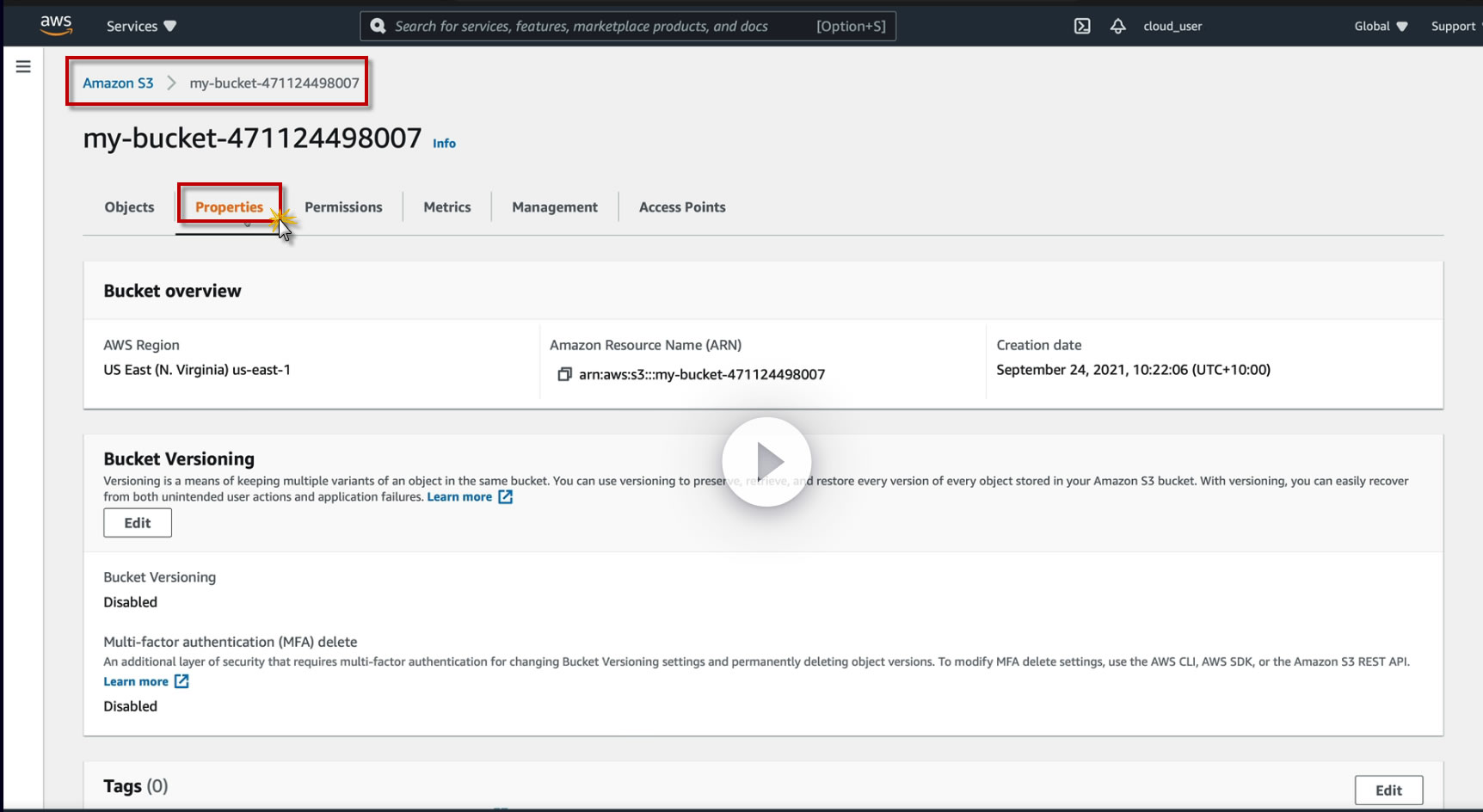Click the creation date September 24, 2021 value

pos(1133,370)
